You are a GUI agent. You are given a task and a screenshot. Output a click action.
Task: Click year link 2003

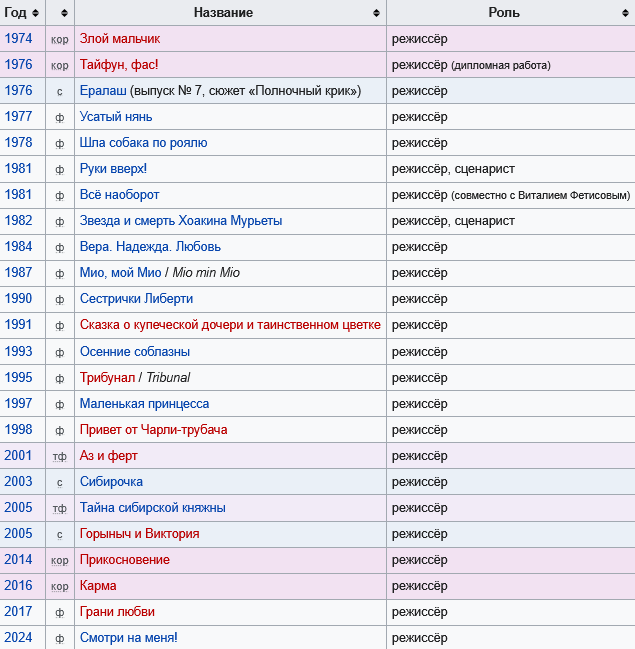point(18,482)
